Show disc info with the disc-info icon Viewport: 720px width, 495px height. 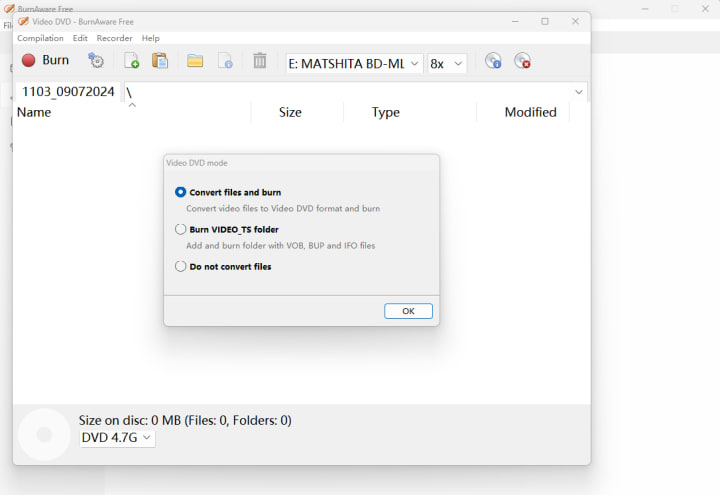493,61
